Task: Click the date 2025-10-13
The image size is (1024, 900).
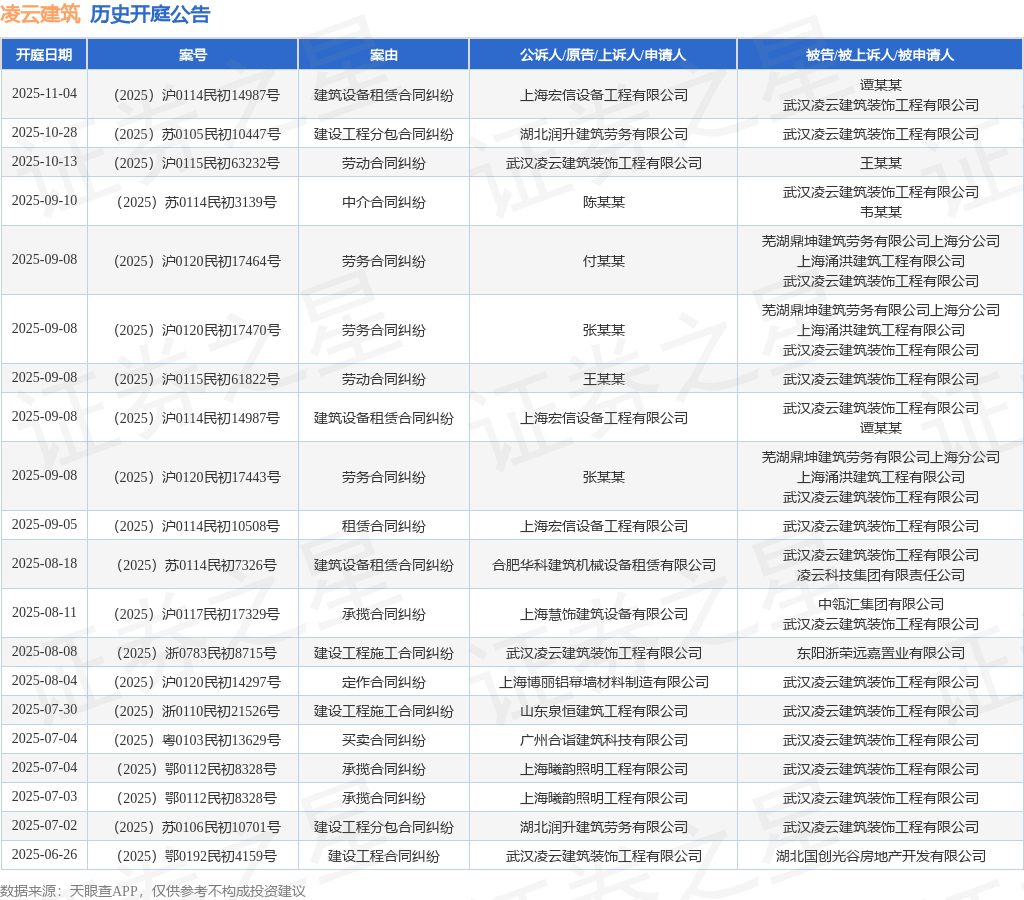Action: pos(44,161)
